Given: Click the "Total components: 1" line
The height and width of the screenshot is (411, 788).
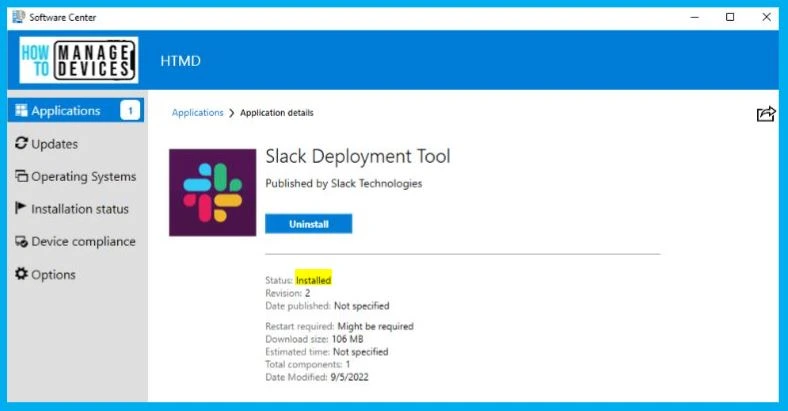Looking at the screenshot, I should (308, 364).
